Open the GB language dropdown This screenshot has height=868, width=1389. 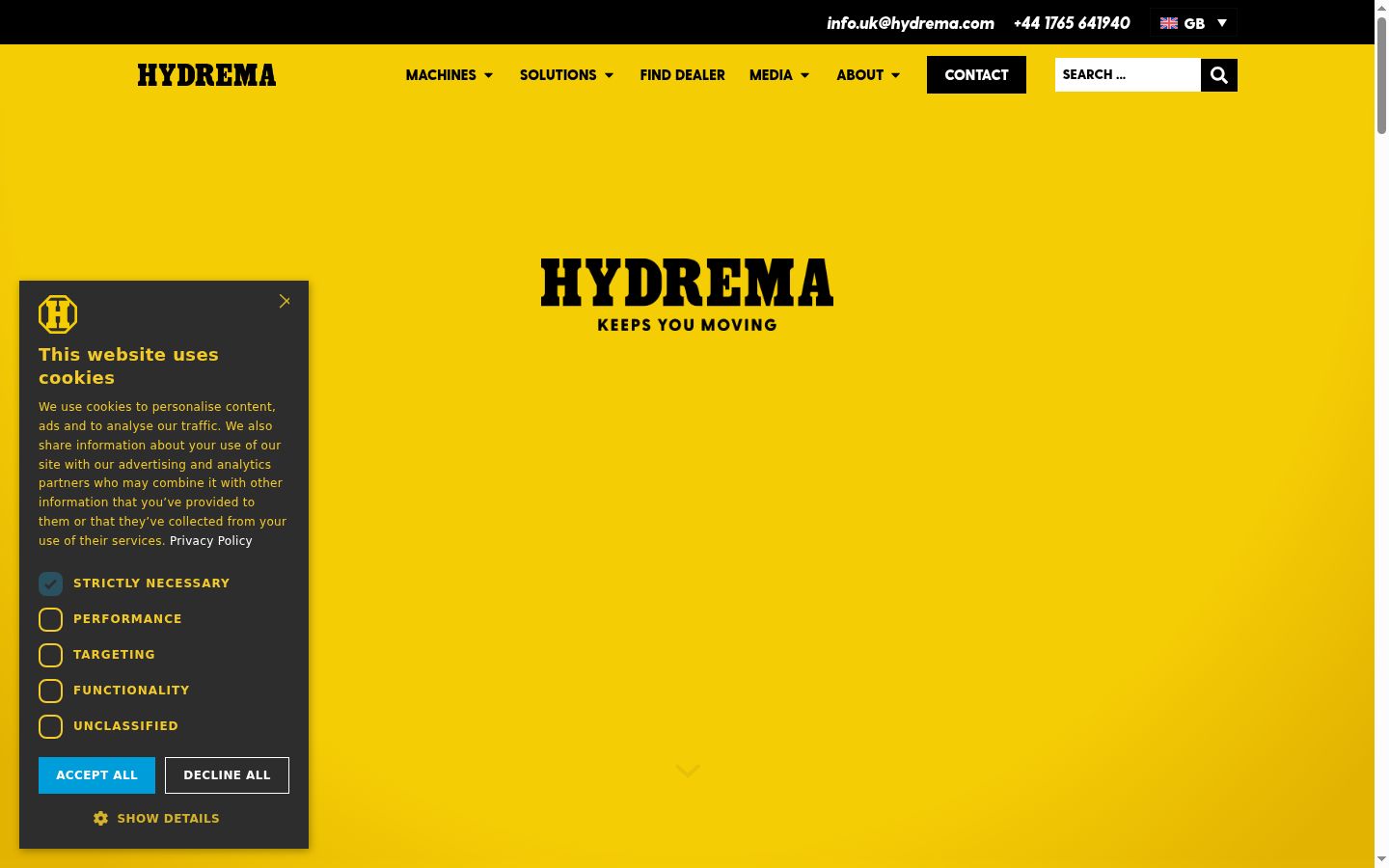click(1193, 23)
